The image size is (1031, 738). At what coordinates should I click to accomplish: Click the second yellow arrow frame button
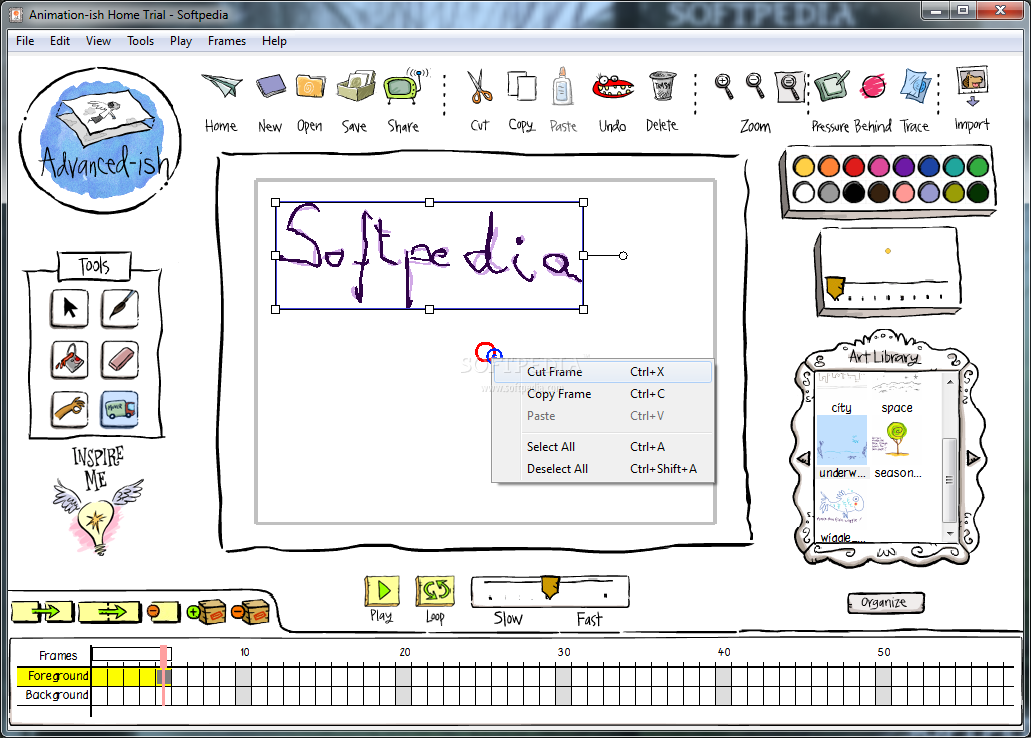tap(109, 612)
